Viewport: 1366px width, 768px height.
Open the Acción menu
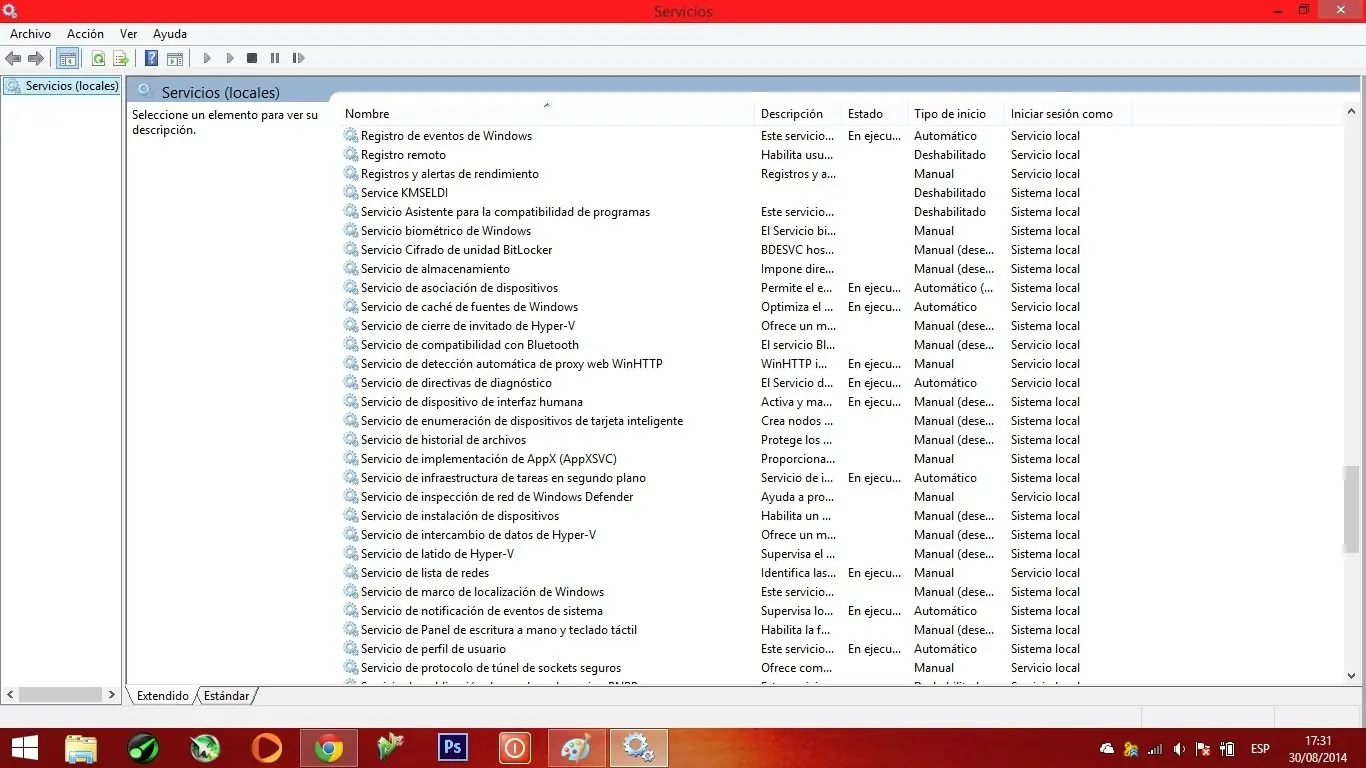pos(85,34)
